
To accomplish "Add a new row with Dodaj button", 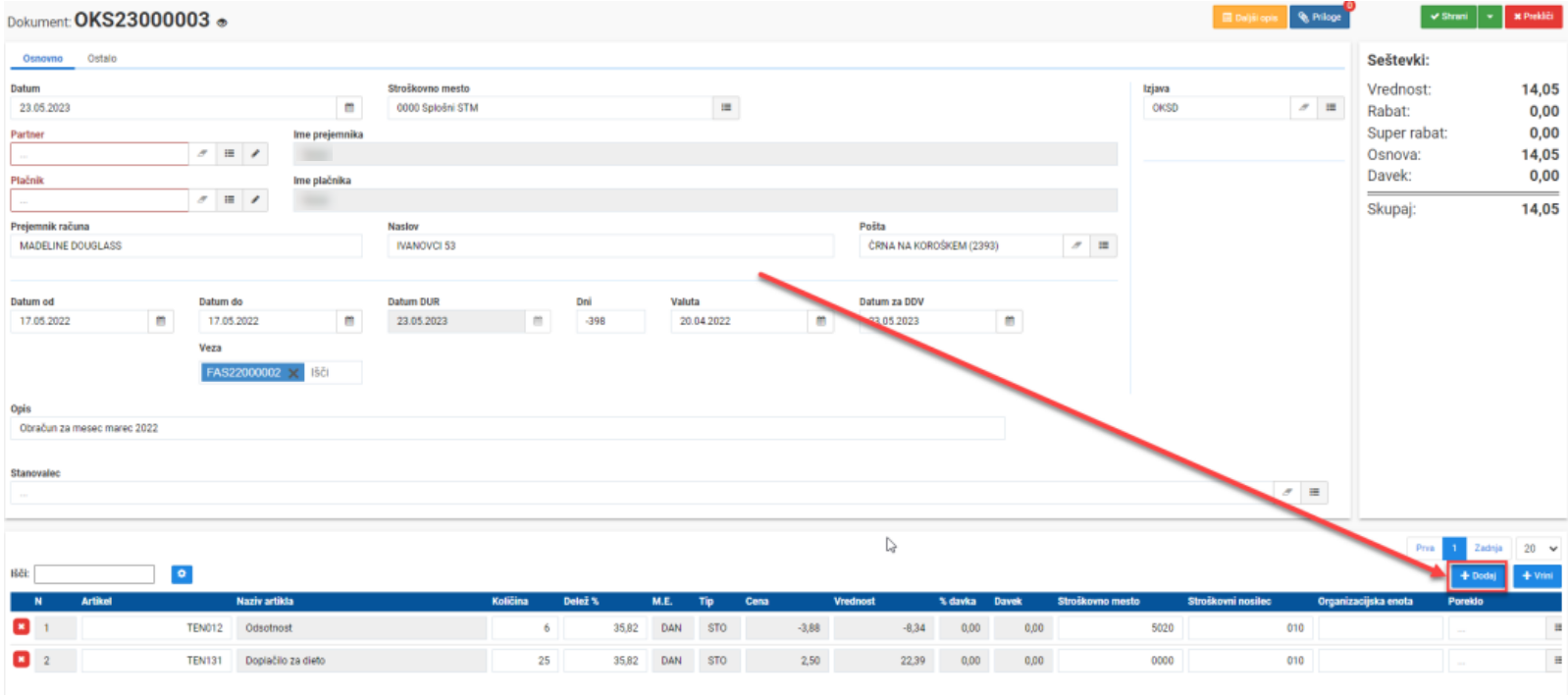I will 1478,576.
